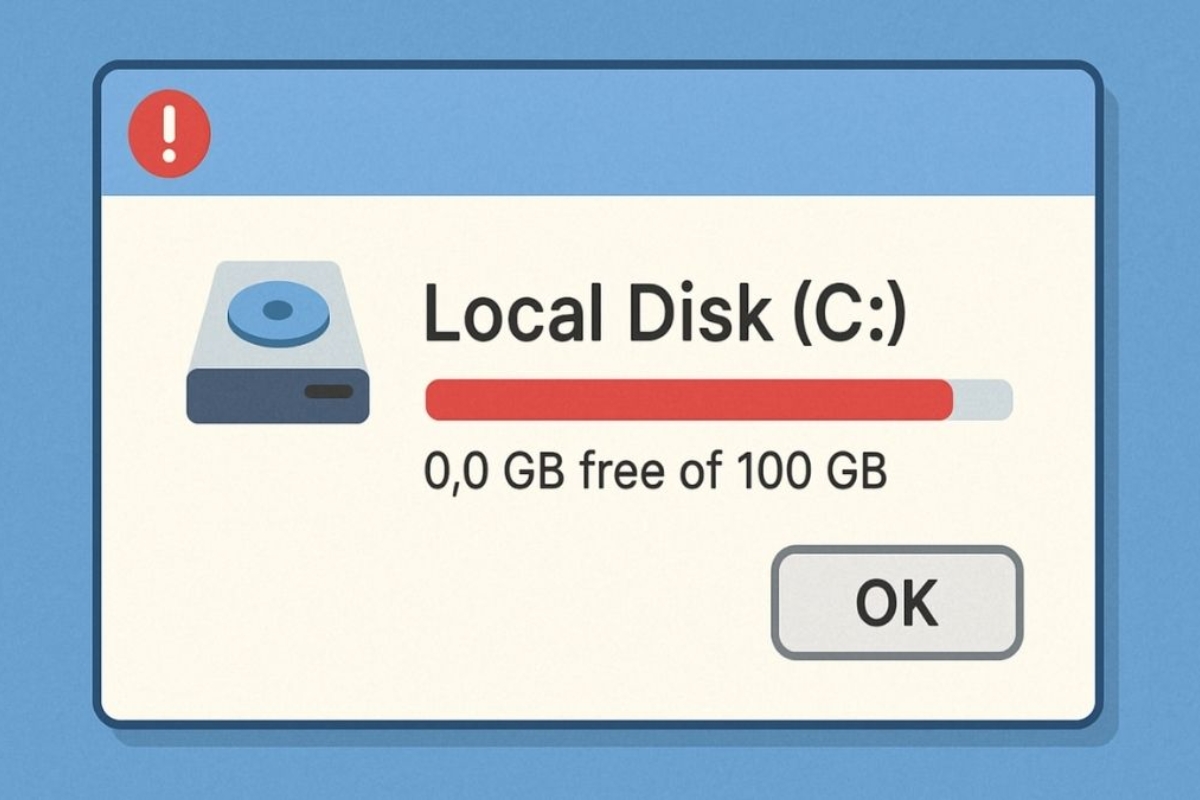
Task: Click the gray unused end of the storage bar
Action: pyautogui.click(x=983, y=400)
